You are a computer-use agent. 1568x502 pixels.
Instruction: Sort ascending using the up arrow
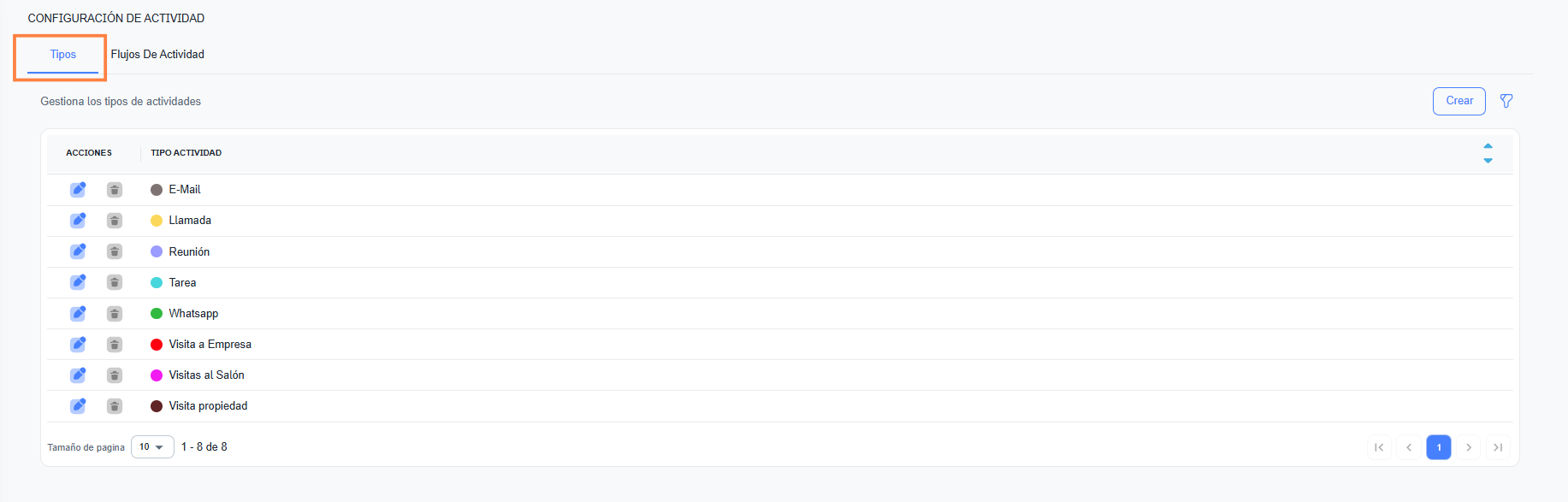pos(1488,146)
